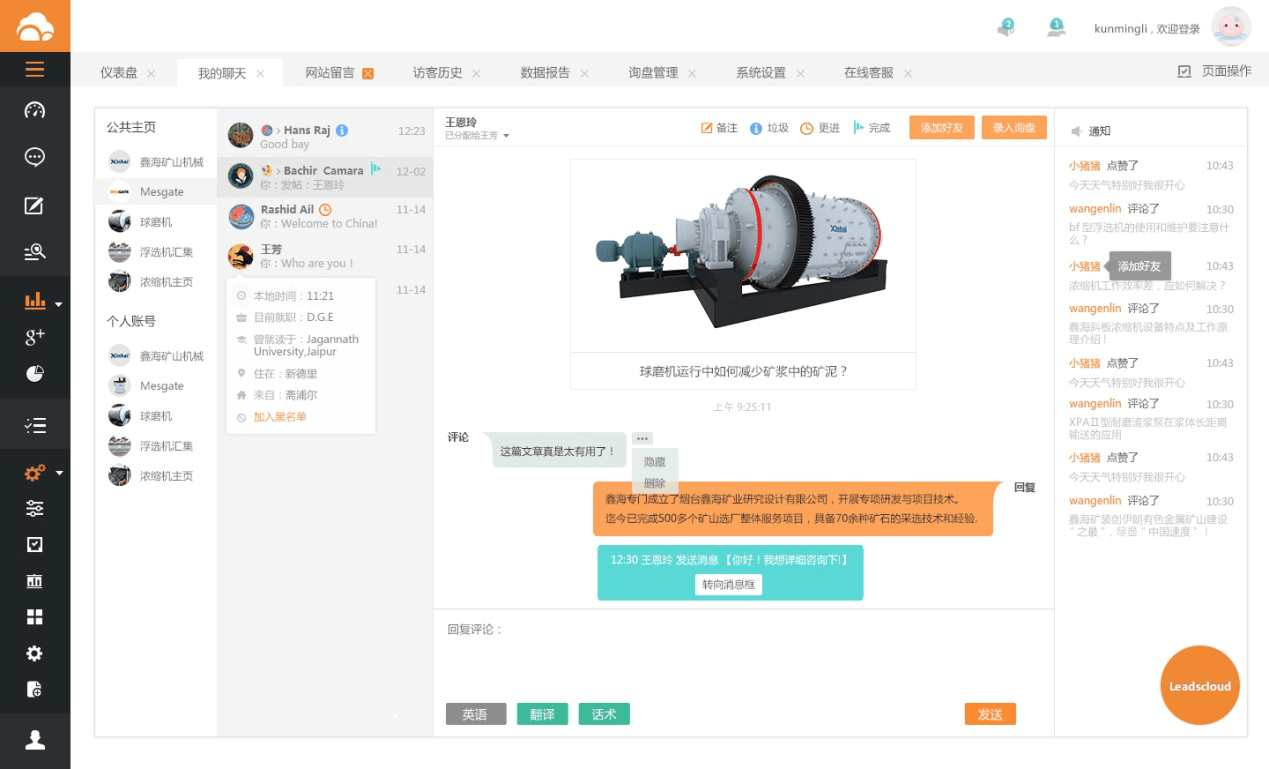Viewport: 1269px width, 769px height.
Task: Open the Google+ sidebar icon
Action: click(35, 337)
